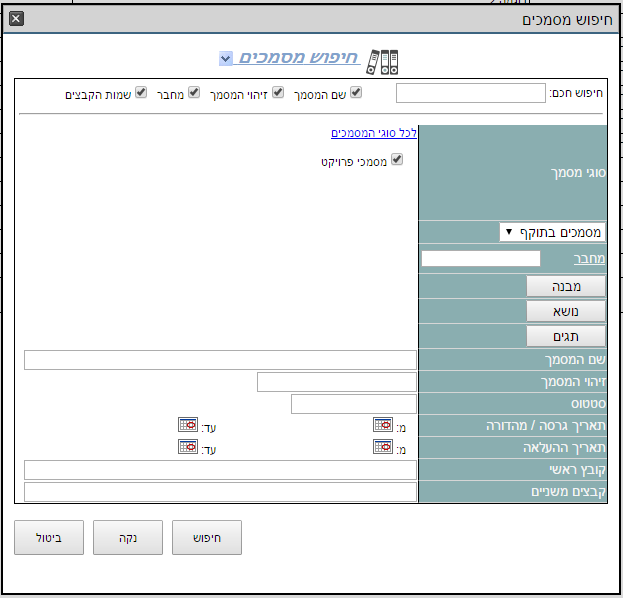Screen dimensions: 623x598
Task: Click the סטטוס status input field
Action: point(353,404)
